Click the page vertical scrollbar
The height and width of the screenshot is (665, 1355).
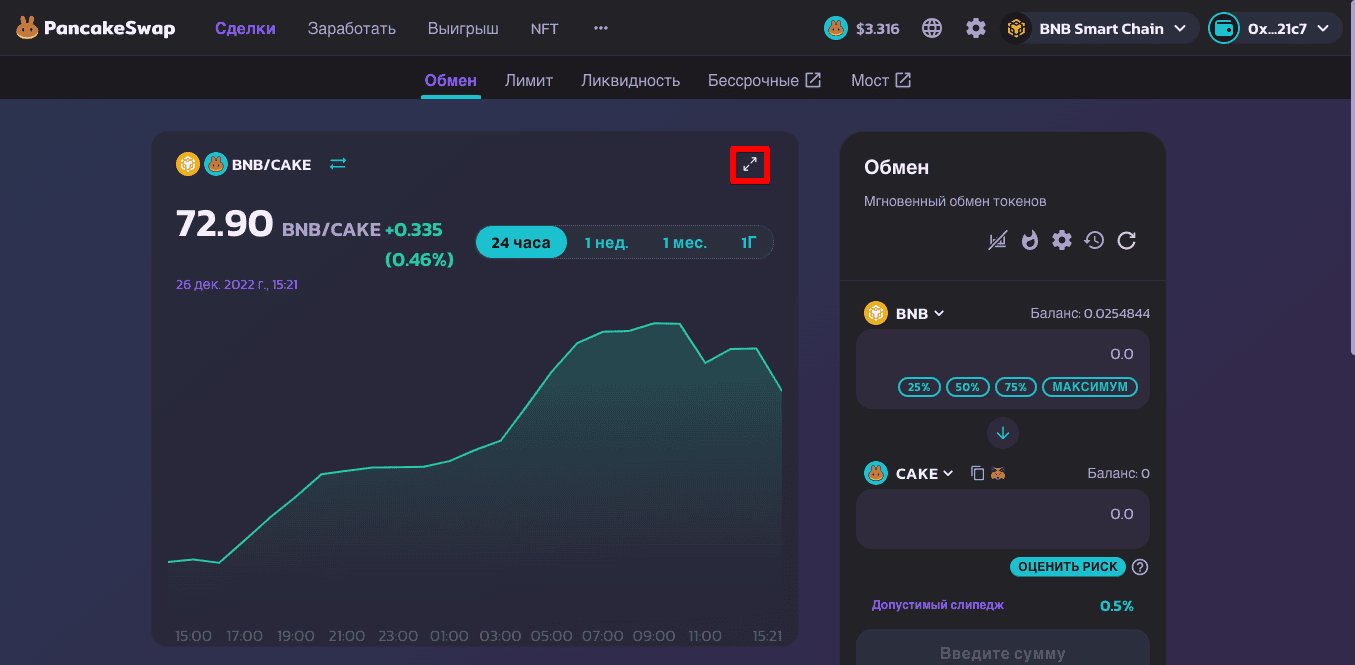[1351, 180]
